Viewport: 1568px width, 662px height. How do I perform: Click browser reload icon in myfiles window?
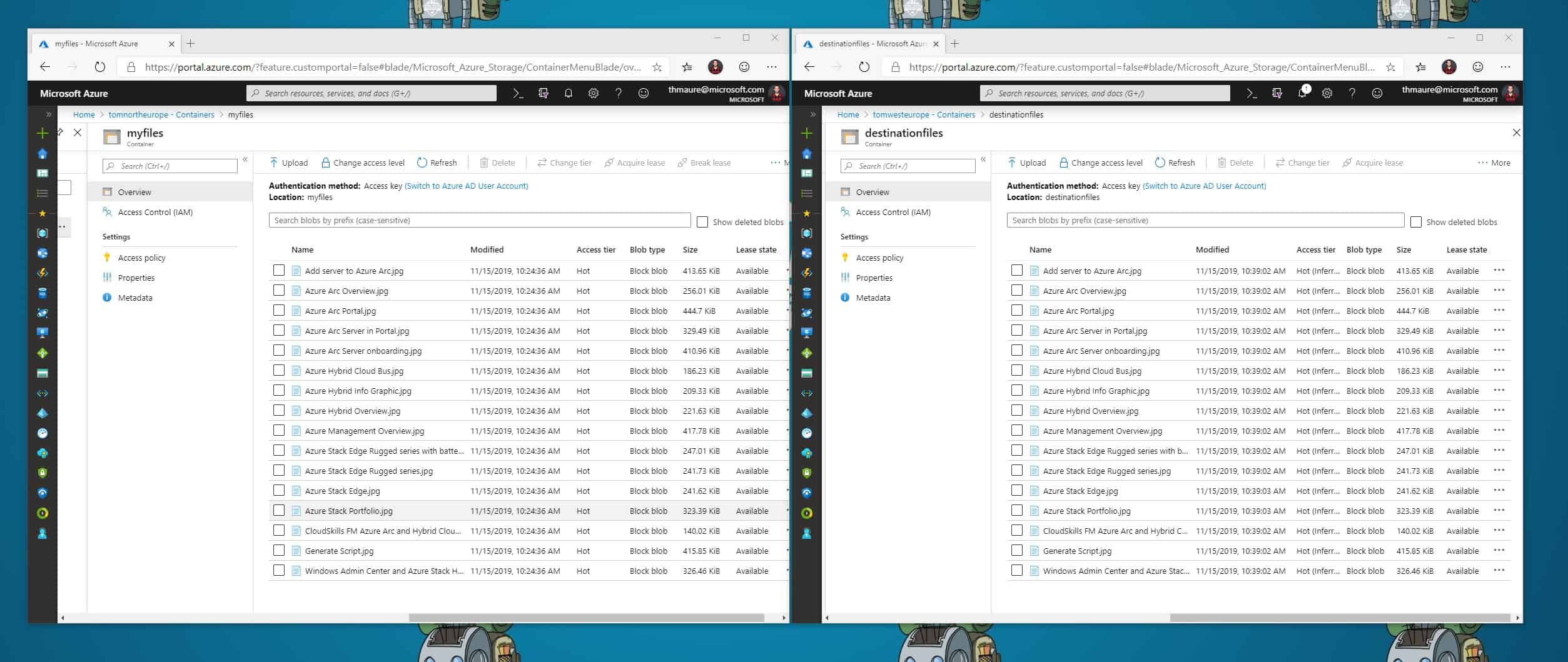click(x=100, y=67)
